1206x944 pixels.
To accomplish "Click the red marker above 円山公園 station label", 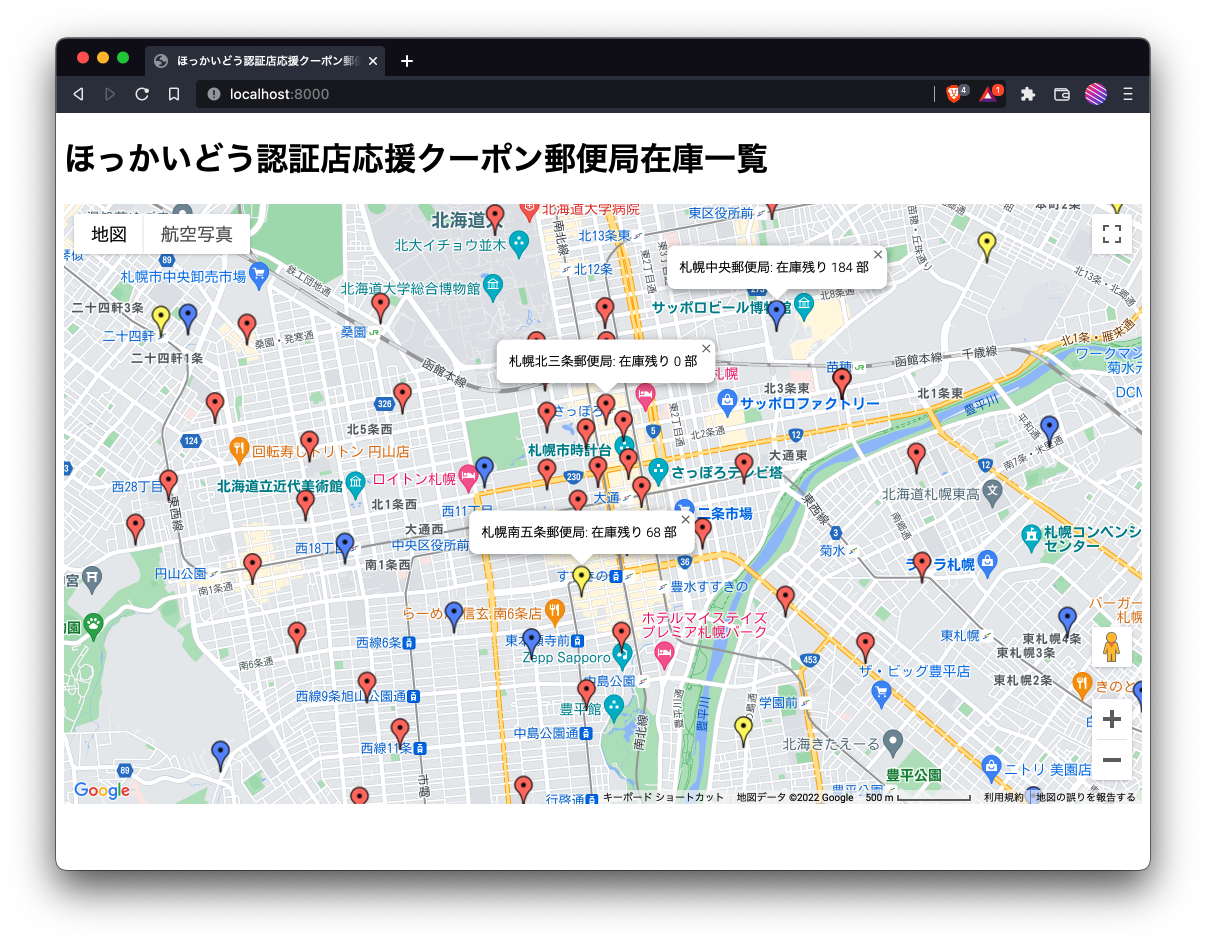I will pyautogui.click(x=253, y=568).
